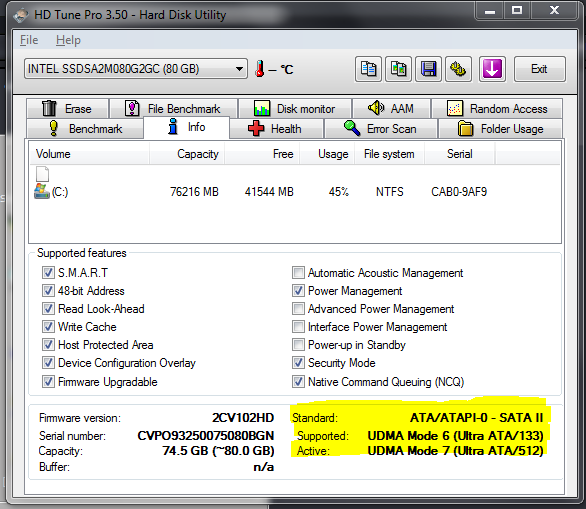Click the copy info to clipboard icon

(x=368, y=69)
